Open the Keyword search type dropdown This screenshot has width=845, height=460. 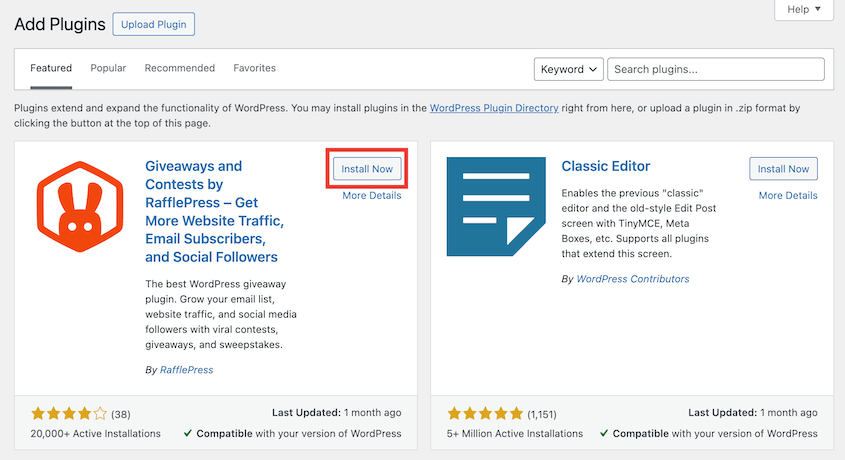click(569, 69)
